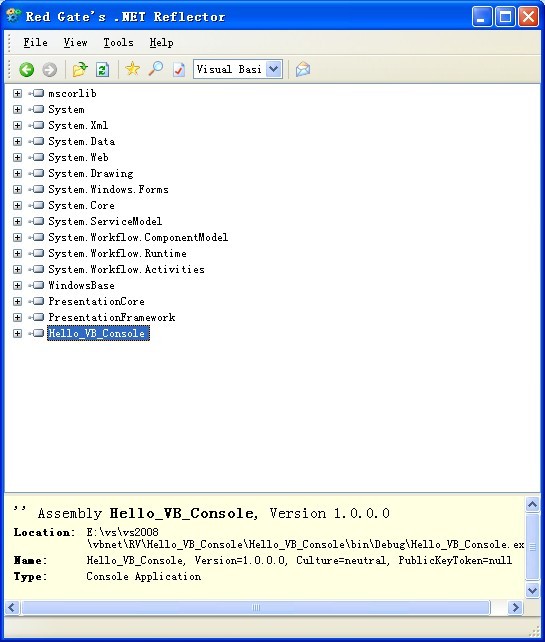Click the Reflector application icon in title bar
The height and width of the screenshot is (642, 545).
(x=14, y=16)
